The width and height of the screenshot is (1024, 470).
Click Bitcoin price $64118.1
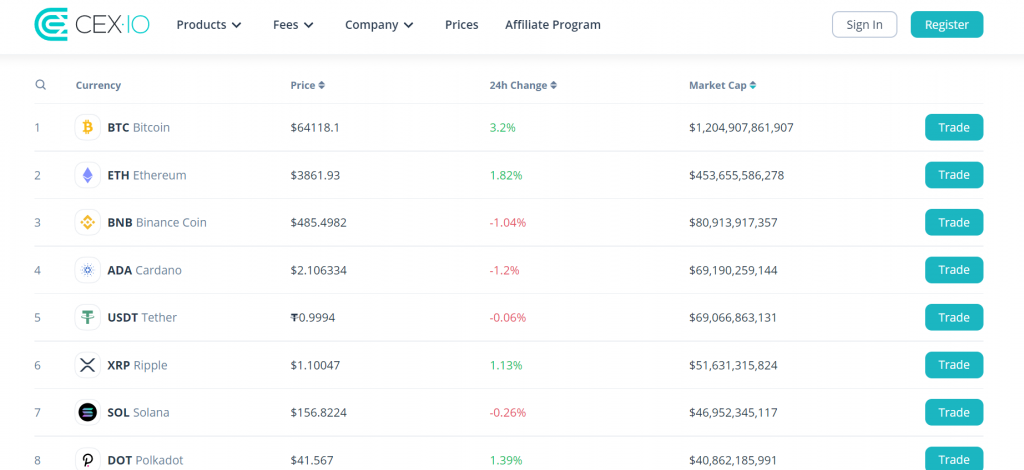pyautogui.click(x=315, y=127)
